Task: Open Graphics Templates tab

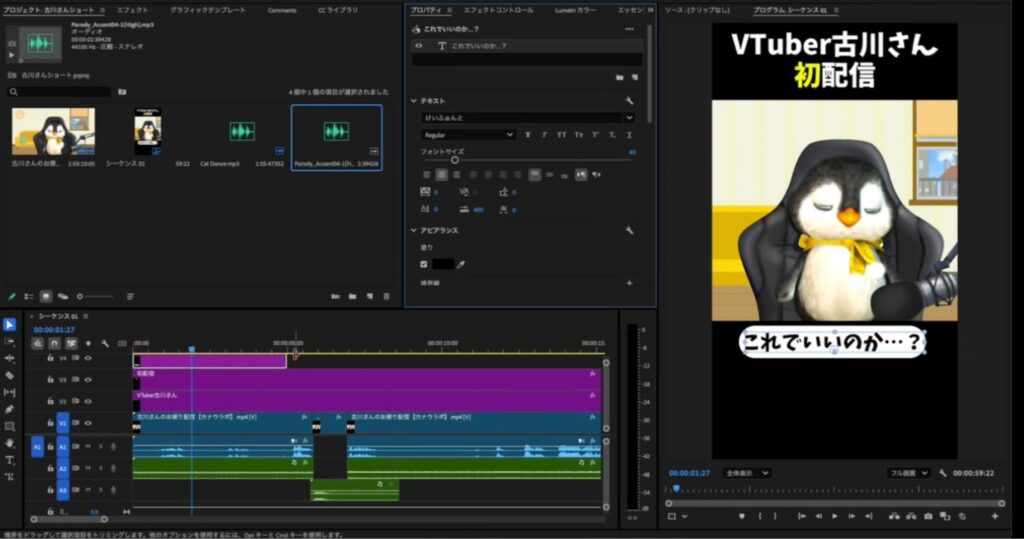Action: pos(208,10)
